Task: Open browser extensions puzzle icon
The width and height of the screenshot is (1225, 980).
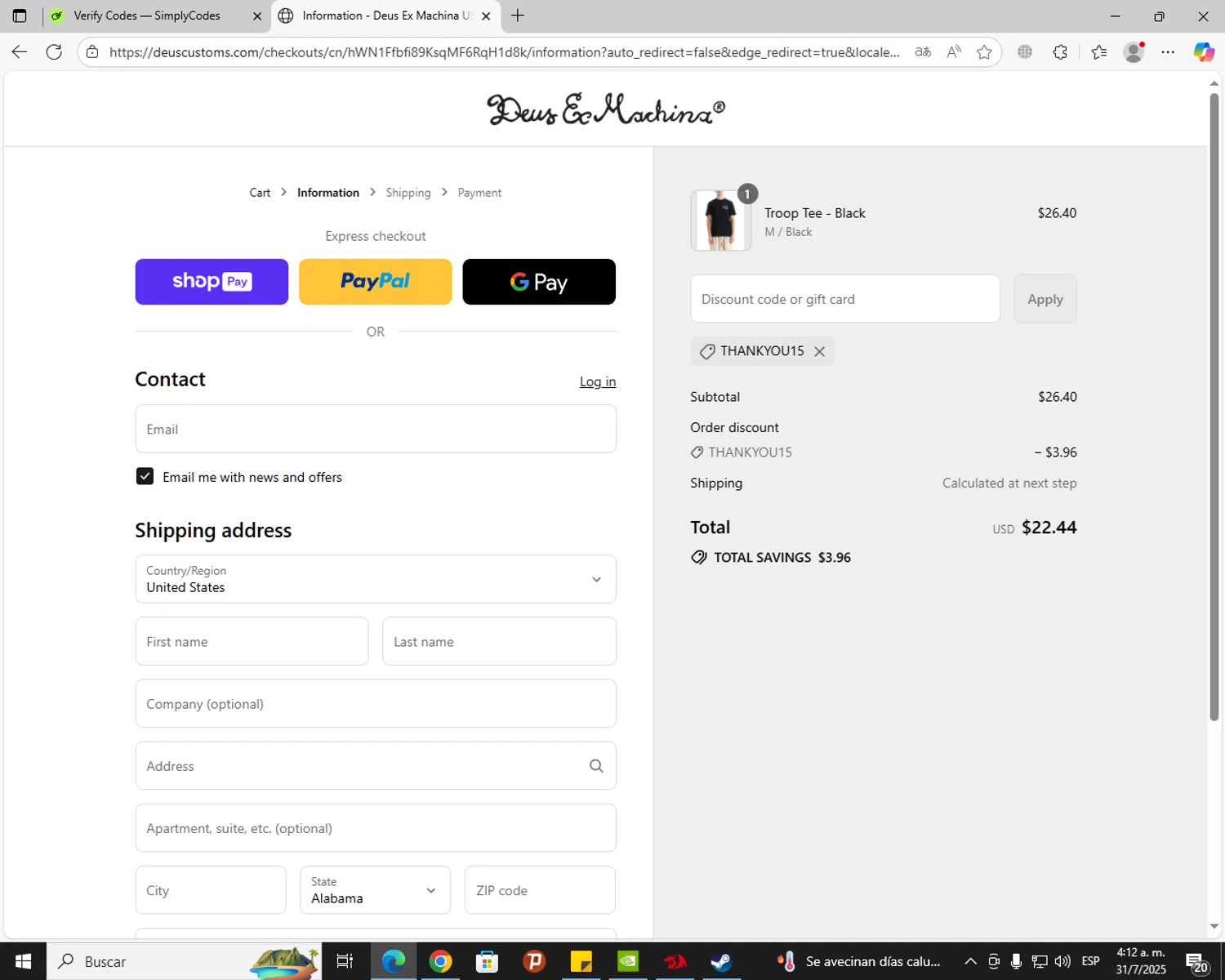Action: coord(1060,52)
